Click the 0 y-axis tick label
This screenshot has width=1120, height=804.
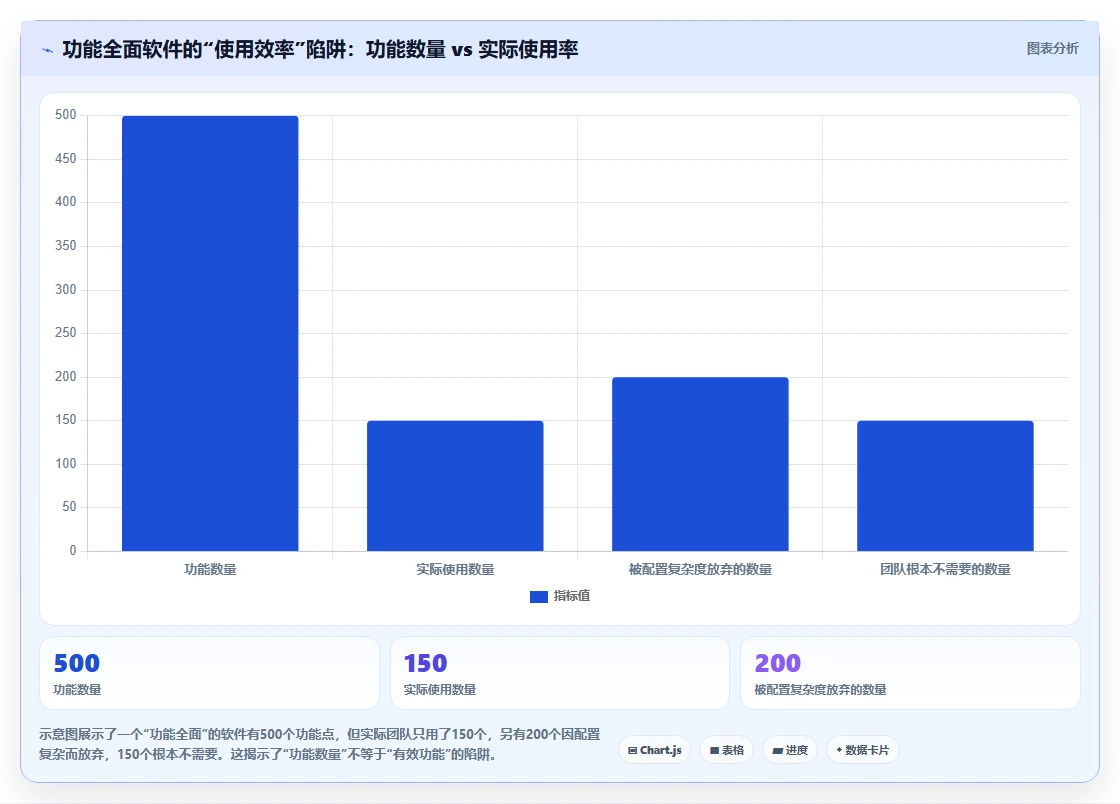(73, 551)
